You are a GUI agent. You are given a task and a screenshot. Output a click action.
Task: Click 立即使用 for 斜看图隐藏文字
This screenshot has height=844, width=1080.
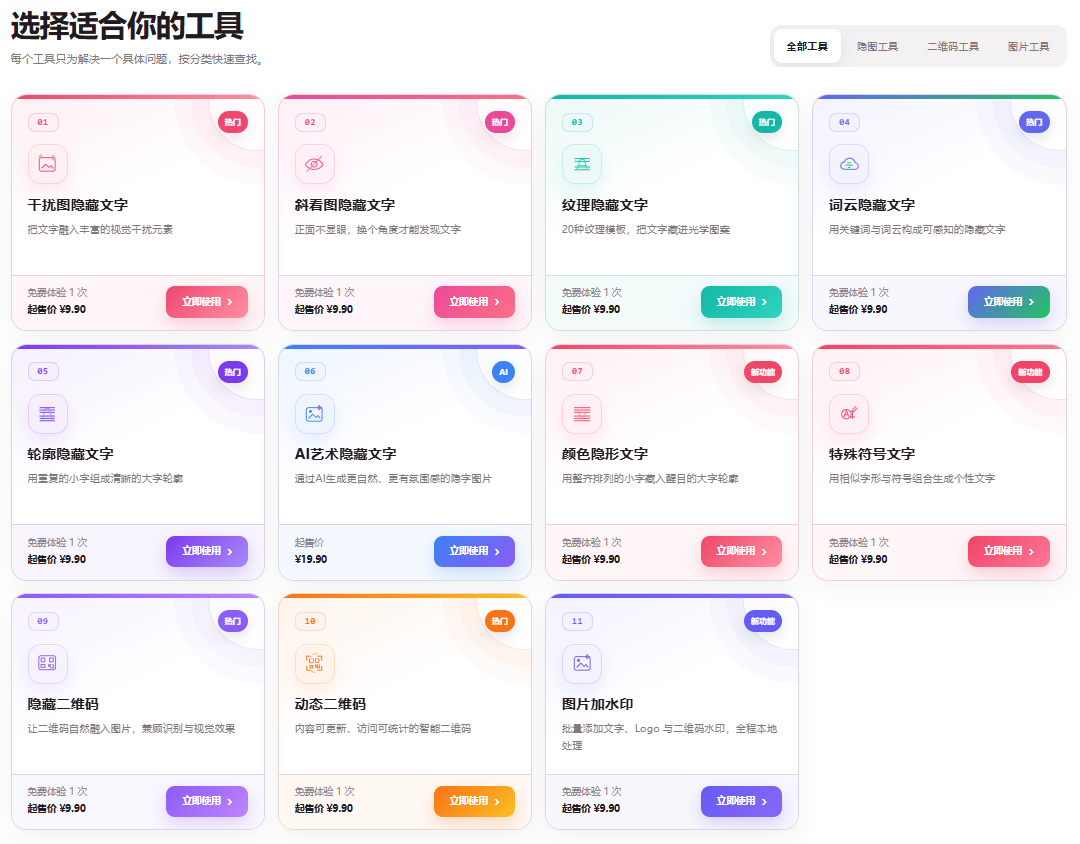474,302
